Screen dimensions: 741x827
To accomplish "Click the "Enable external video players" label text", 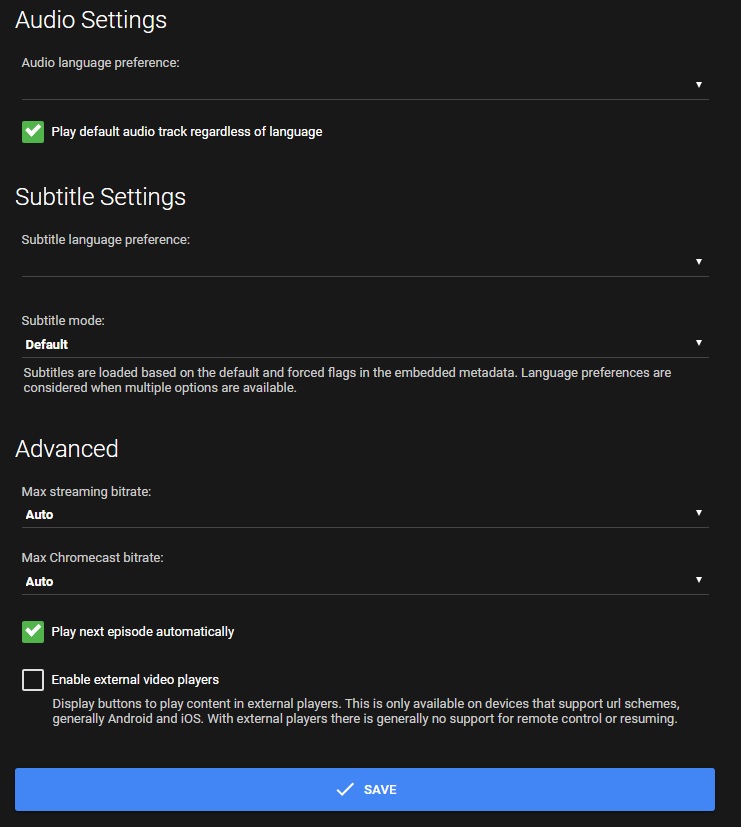I will pyautogui.click(x=135, y=680).
